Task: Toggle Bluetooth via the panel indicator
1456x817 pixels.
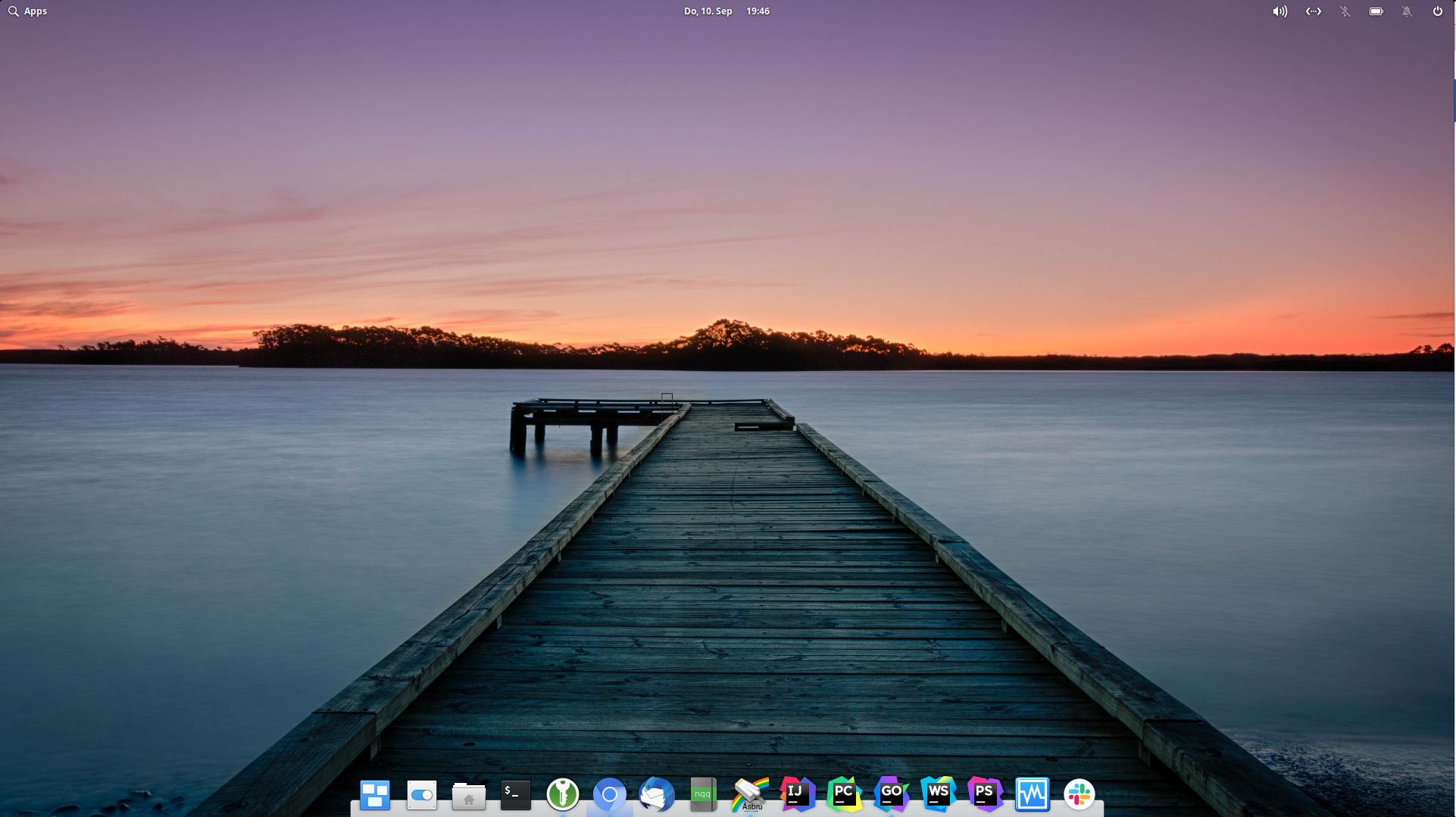Action: coord(1344,11)
